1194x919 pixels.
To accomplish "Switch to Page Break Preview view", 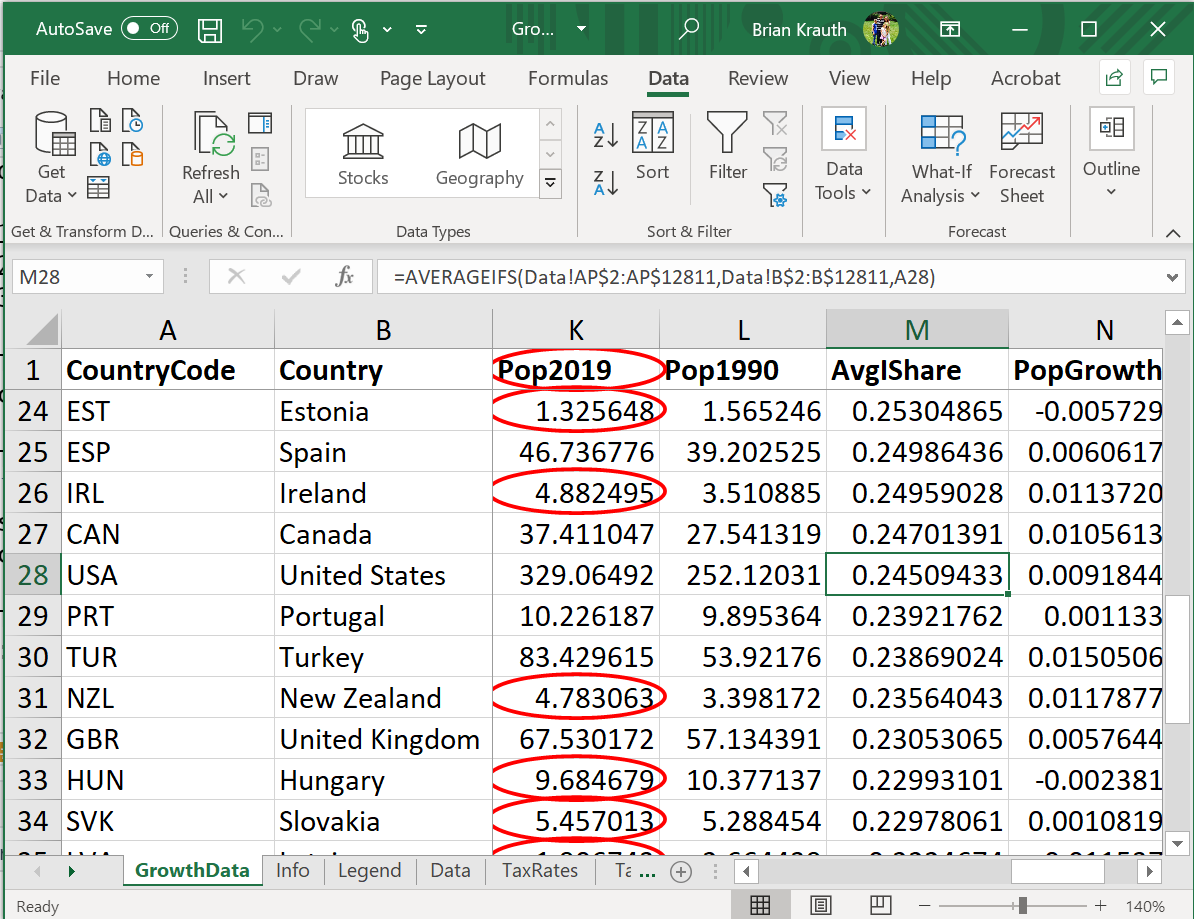I will pos(883,906).
